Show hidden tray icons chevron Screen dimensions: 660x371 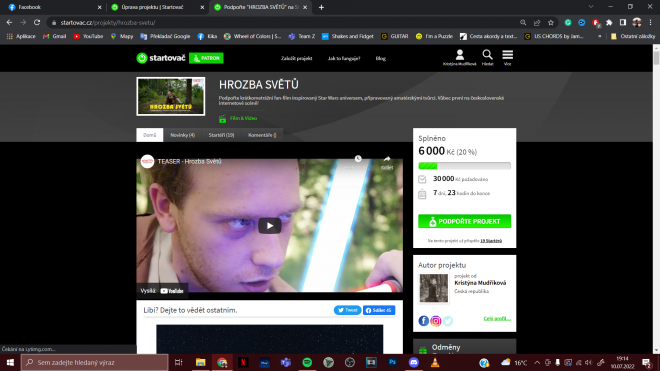pos(537,362)
